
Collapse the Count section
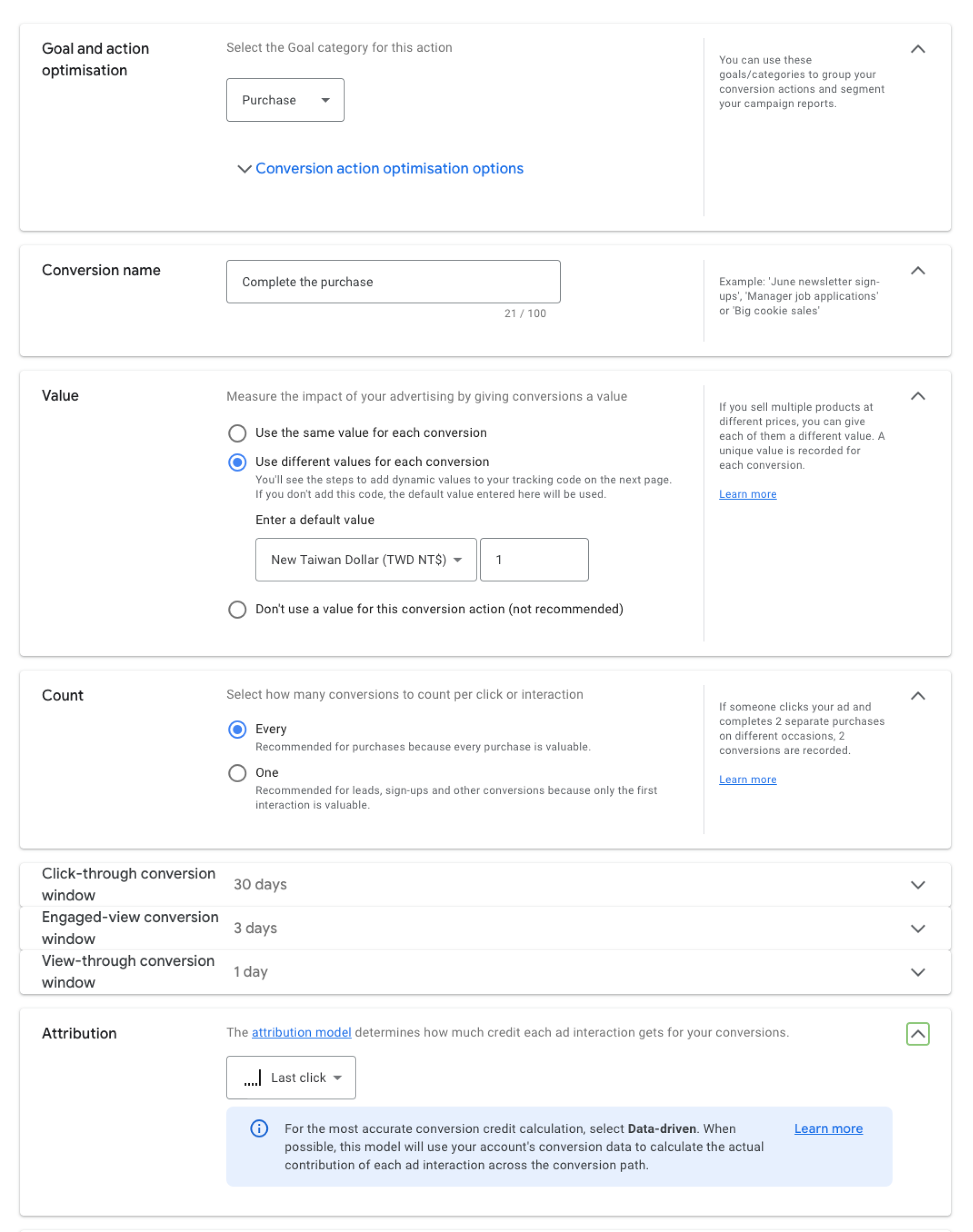(917, 696)
